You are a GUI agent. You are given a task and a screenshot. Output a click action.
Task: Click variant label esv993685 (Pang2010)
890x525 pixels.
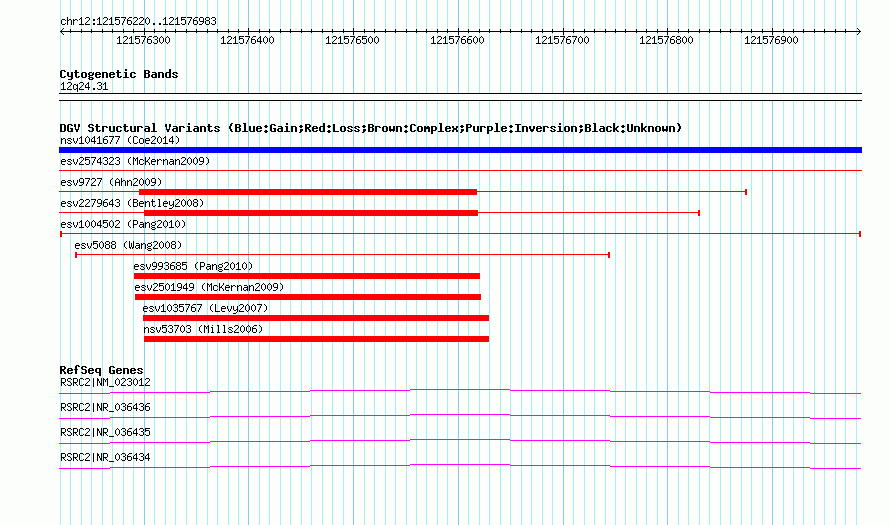coord(193,266)
